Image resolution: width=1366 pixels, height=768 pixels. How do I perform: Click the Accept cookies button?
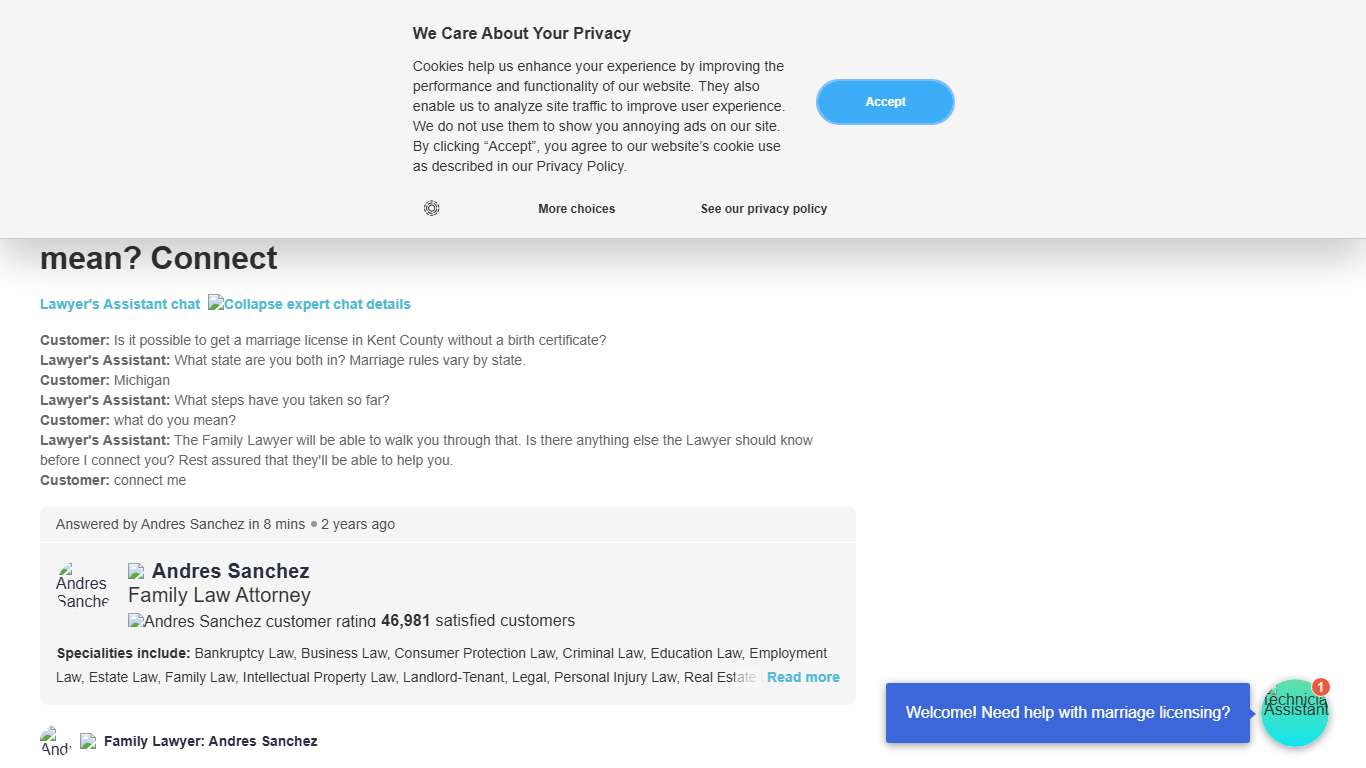coord(885,102)
